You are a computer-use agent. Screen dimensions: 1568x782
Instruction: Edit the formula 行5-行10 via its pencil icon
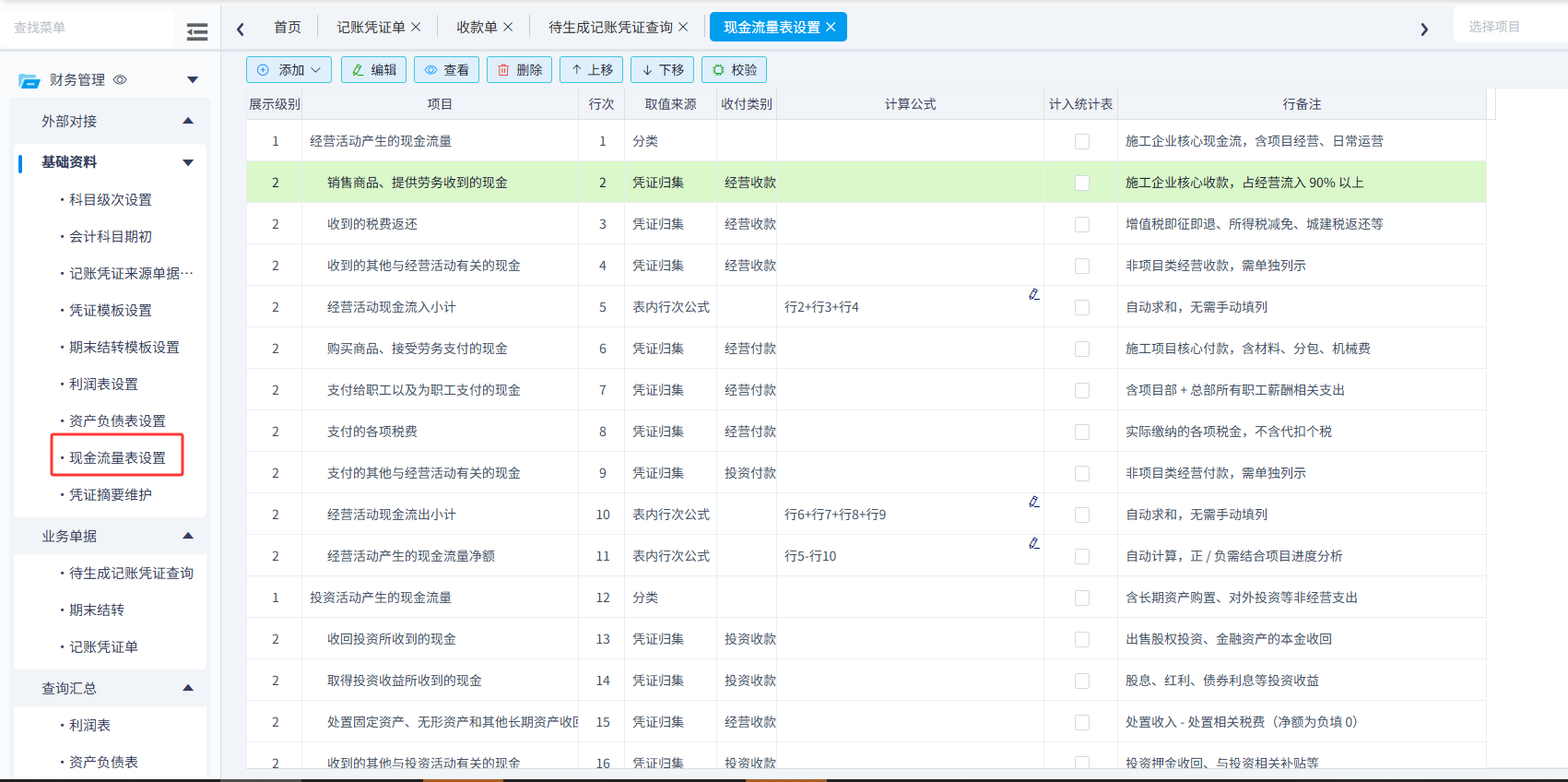click(1034, 543)
